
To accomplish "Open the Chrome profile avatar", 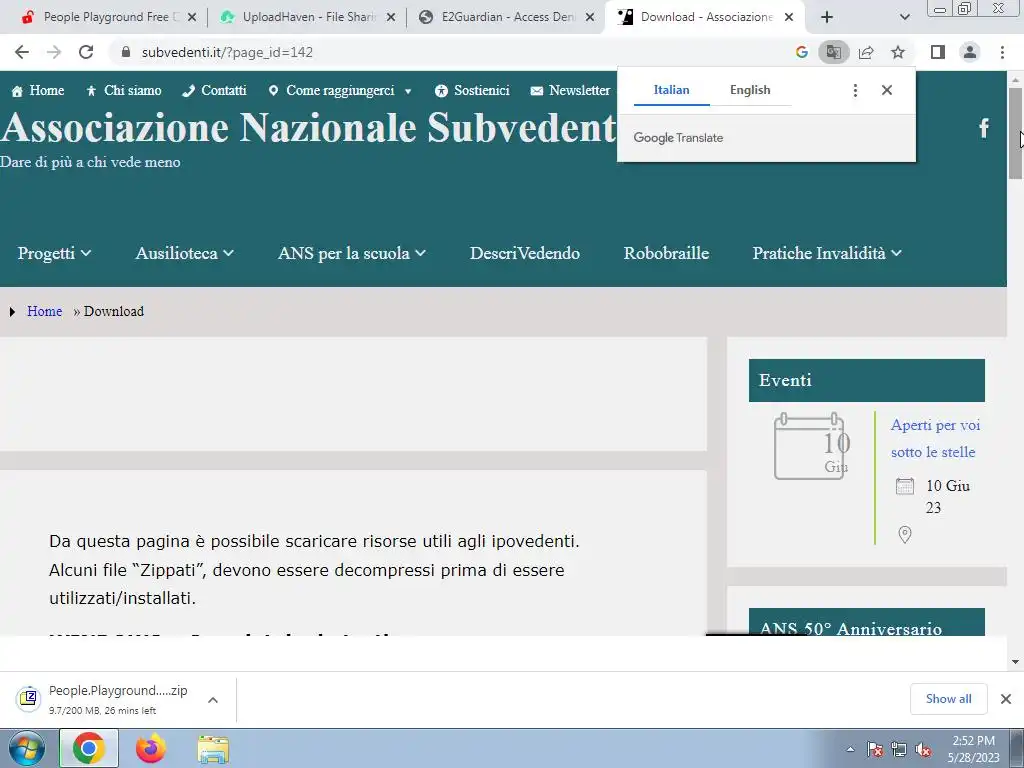I will (x=970, y=52).
